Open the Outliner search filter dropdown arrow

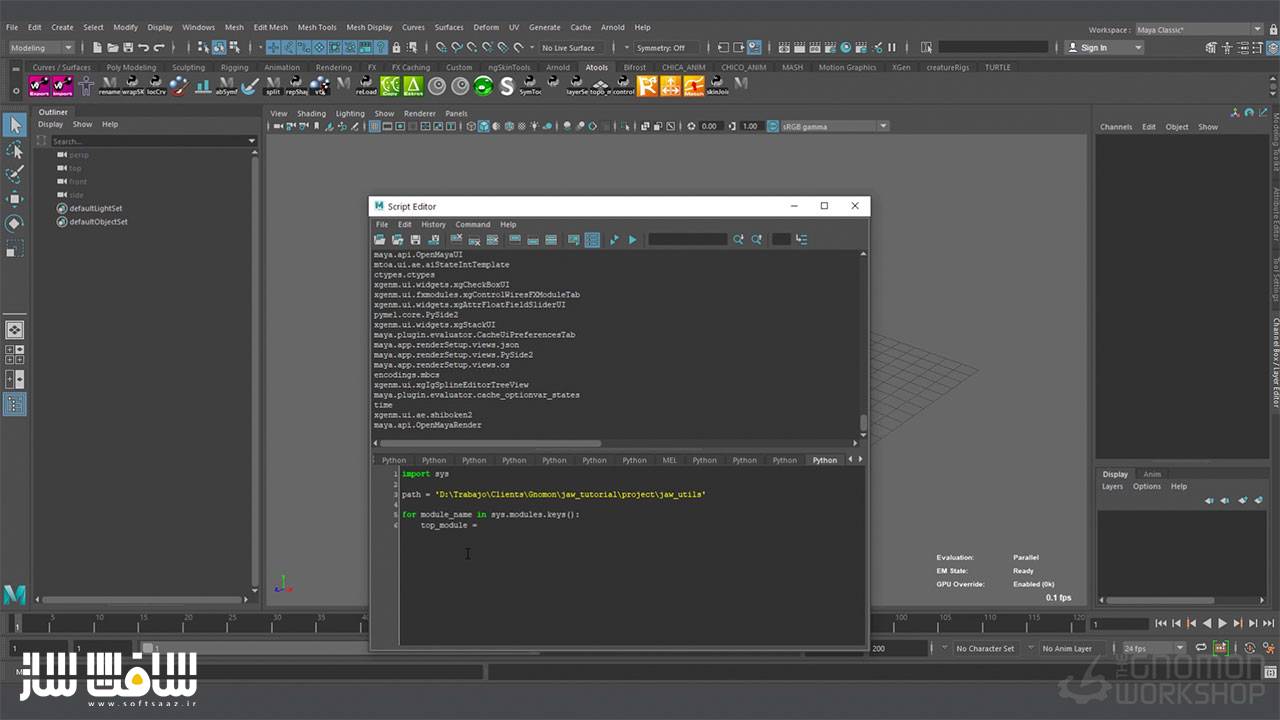tap(252, 141)
